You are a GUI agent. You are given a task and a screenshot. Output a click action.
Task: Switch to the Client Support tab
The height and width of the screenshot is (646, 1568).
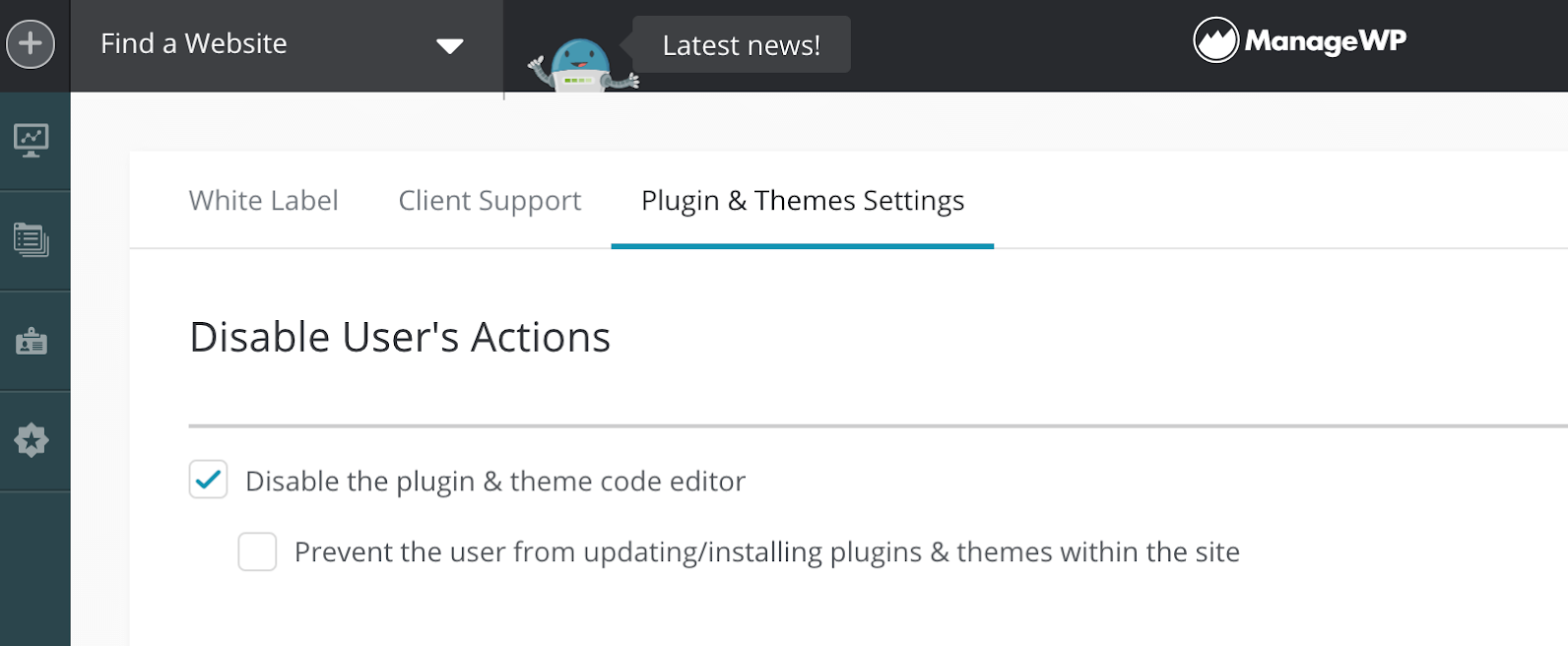[x=490, y=201]
